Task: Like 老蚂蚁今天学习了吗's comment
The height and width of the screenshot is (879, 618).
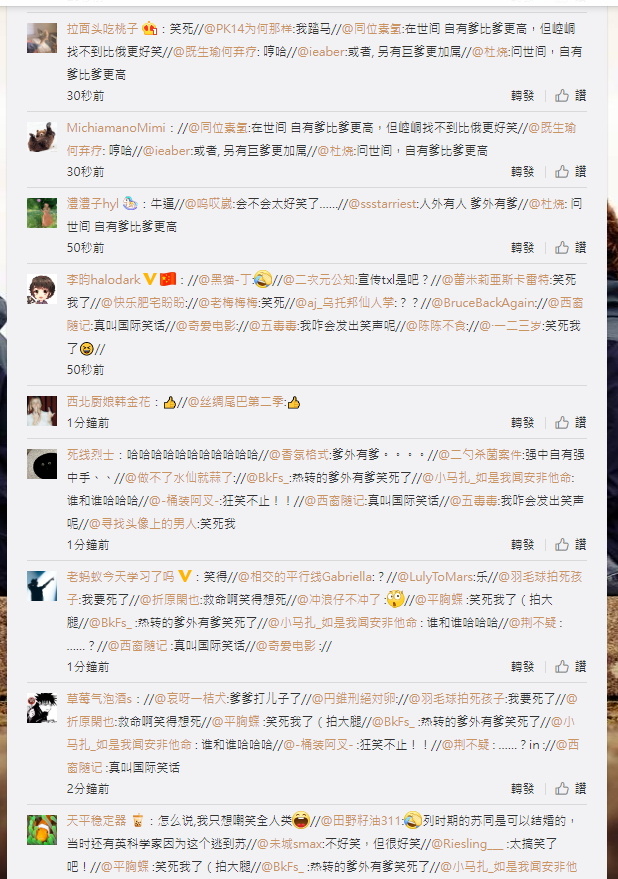Action: pos(570,667)
